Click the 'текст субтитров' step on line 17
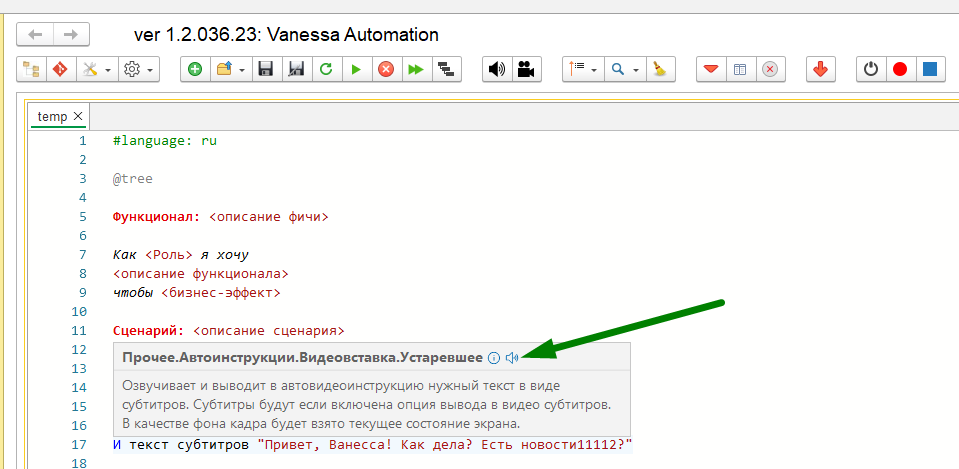959x469 pixels. point(189,445)
